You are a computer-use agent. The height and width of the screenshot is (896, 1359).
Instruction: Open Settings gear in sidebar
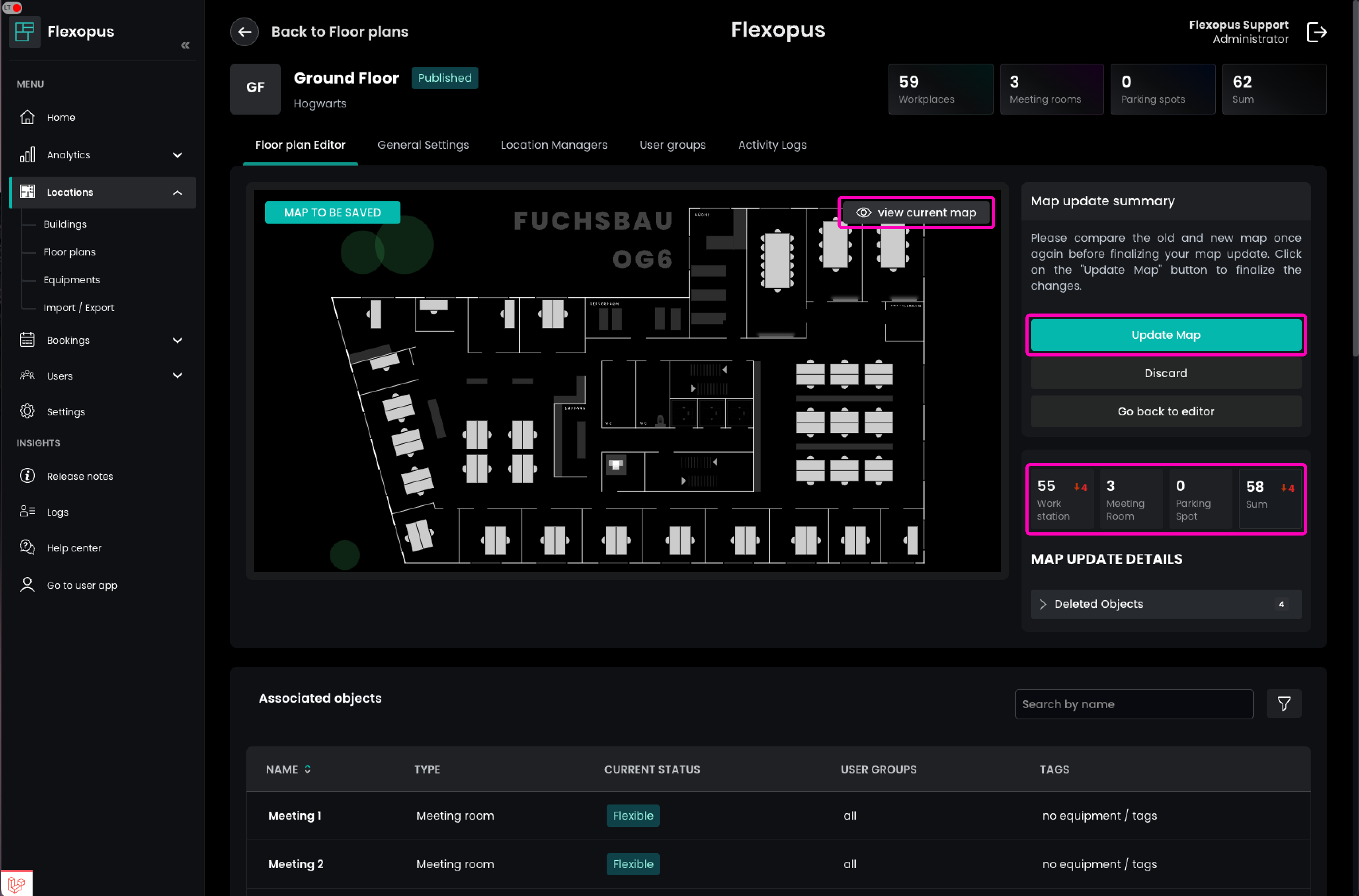(66, 411)
